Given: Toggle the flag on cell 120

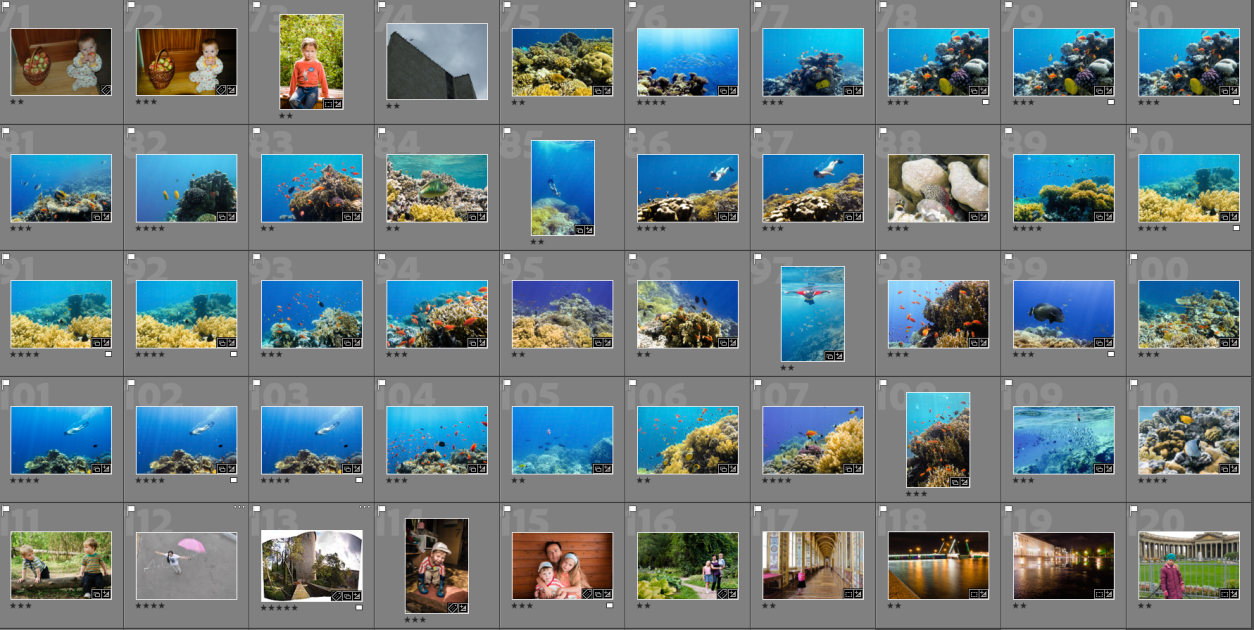Looking at the screenshot, I should pyautogui.click(x=1134, y=509).
